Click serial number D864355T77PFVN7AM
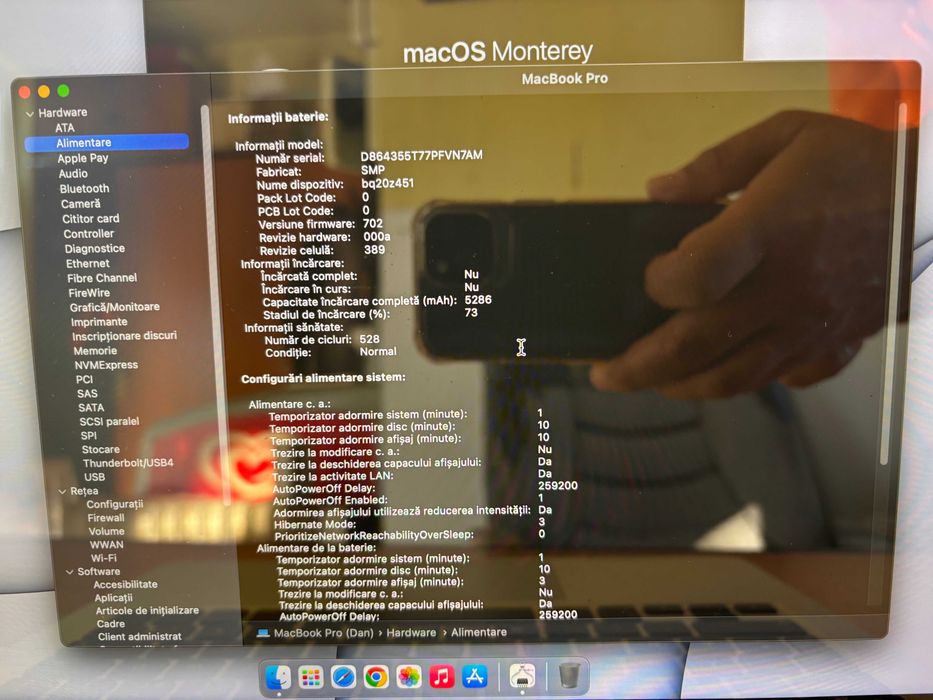The image size is (933, 700). pyautogui.click(x=421, y=155)
